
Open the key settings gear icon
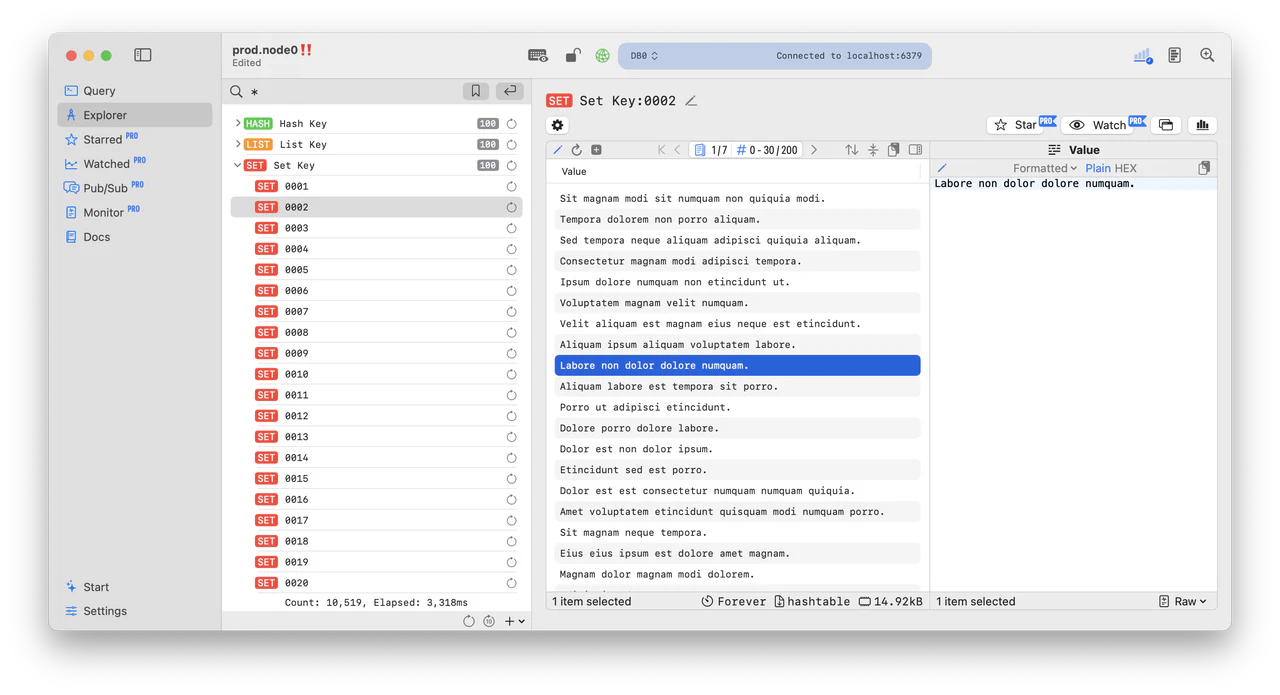point(557,124)
